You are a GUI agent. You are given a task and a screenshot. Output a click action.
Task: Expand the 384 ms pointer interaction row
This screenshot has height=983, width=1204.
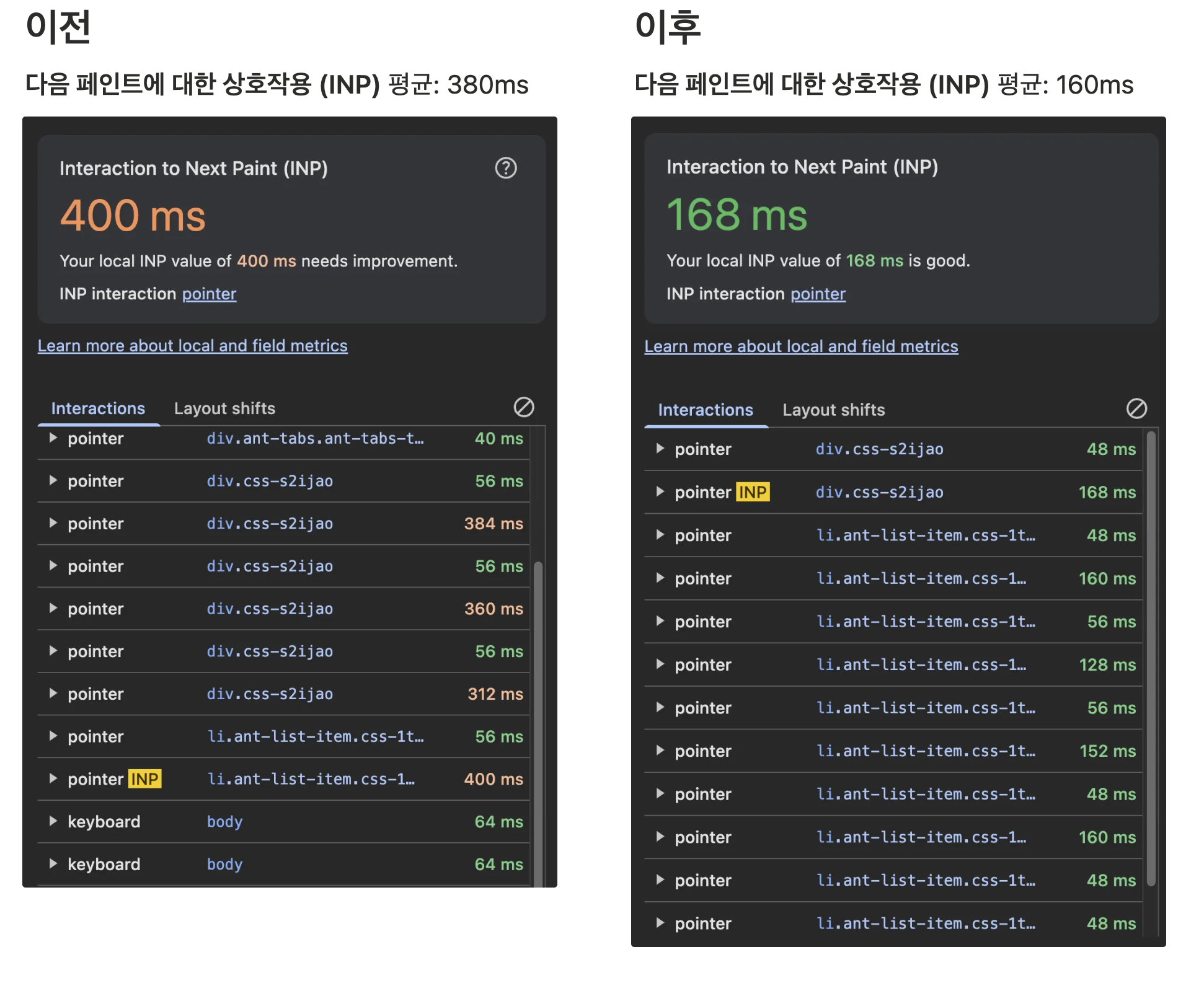click(53, 523)
